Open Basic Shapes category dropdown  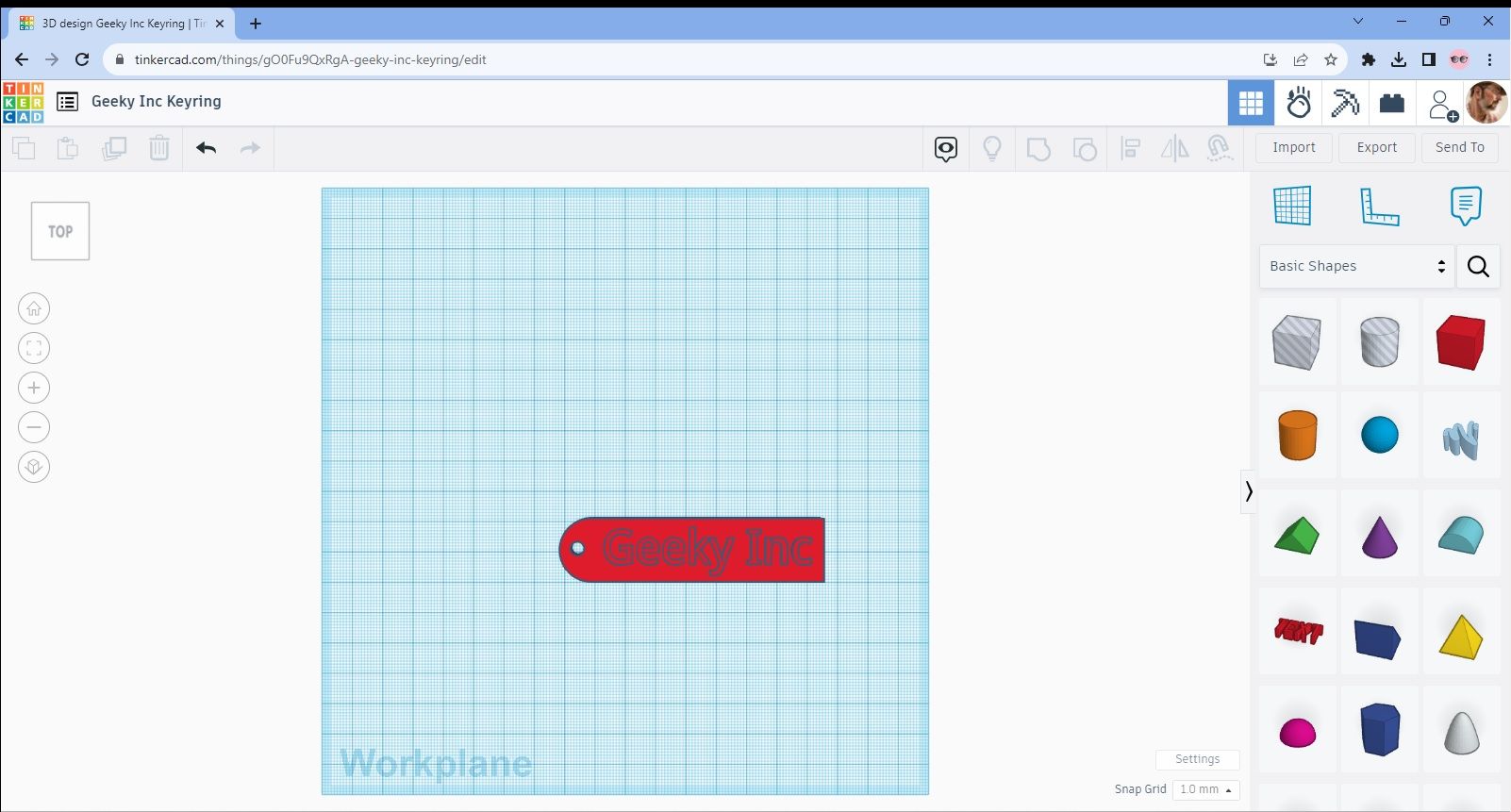pos(1356,266)
